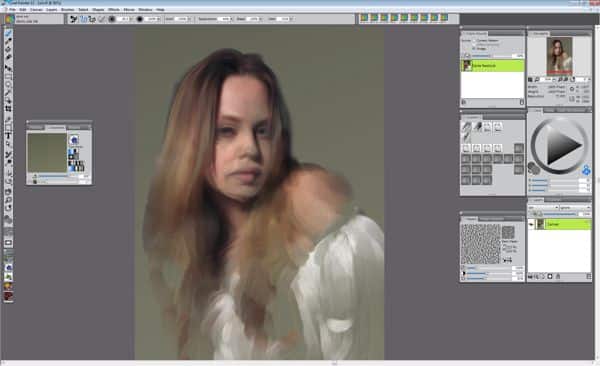Image resolution: width=600 pixels, height=366 pixels.
Task: Select the green clone source entry
Action: (x=492, y=65)
